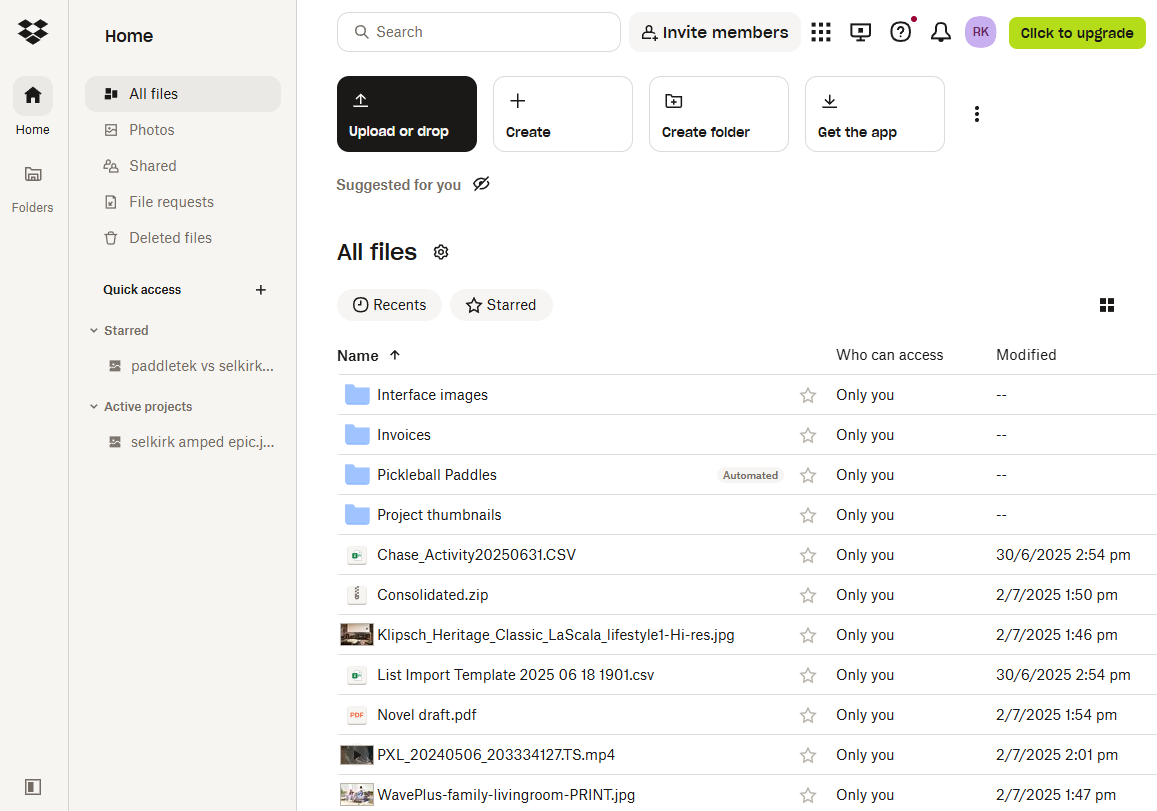Viewport: 1157px width, 811px height.
Task: Star List Import Template csv
Action: pyautogui.click(x=808, y=675)
